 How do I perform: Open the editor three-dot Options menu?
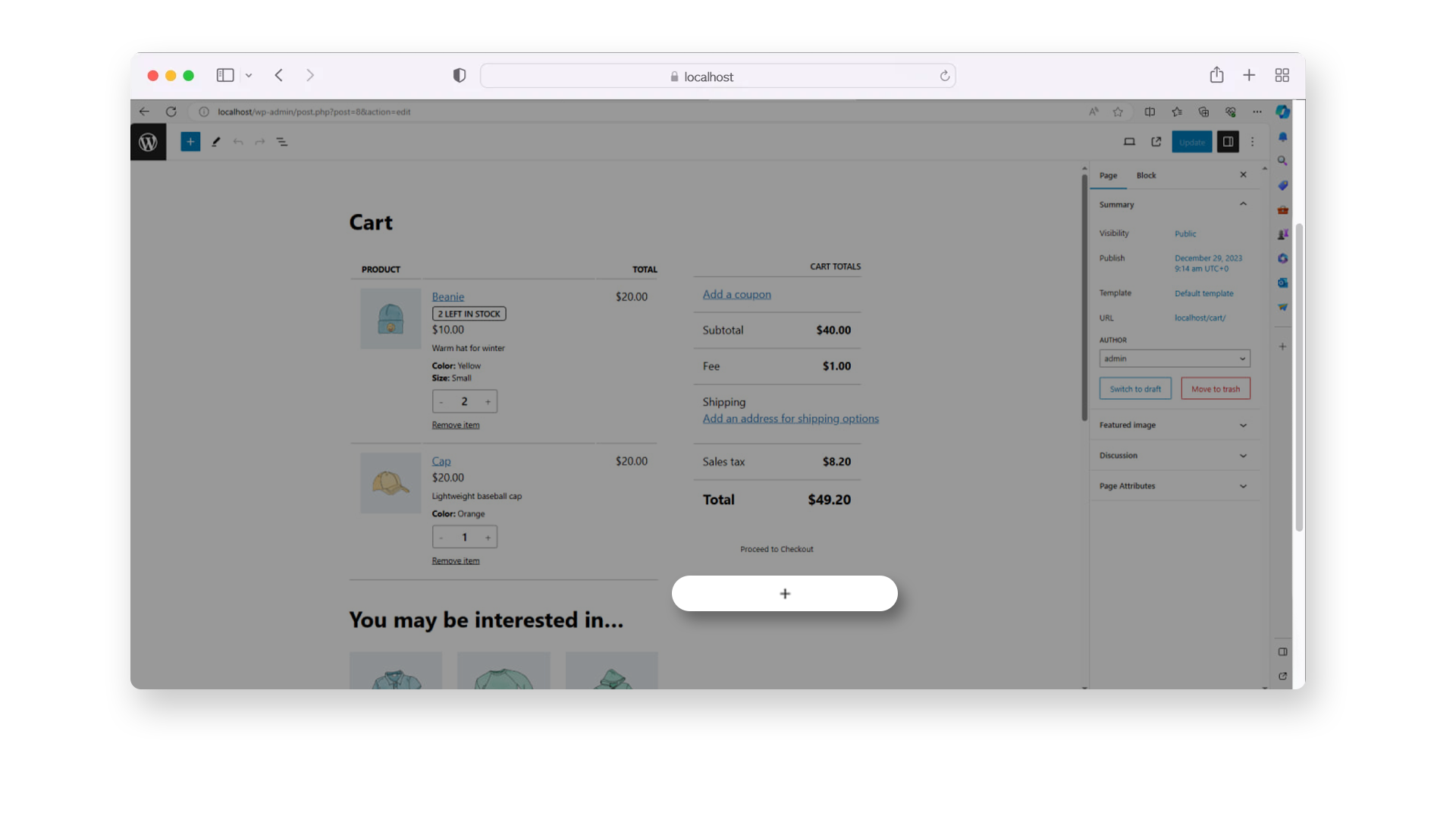coord(1253,142)
